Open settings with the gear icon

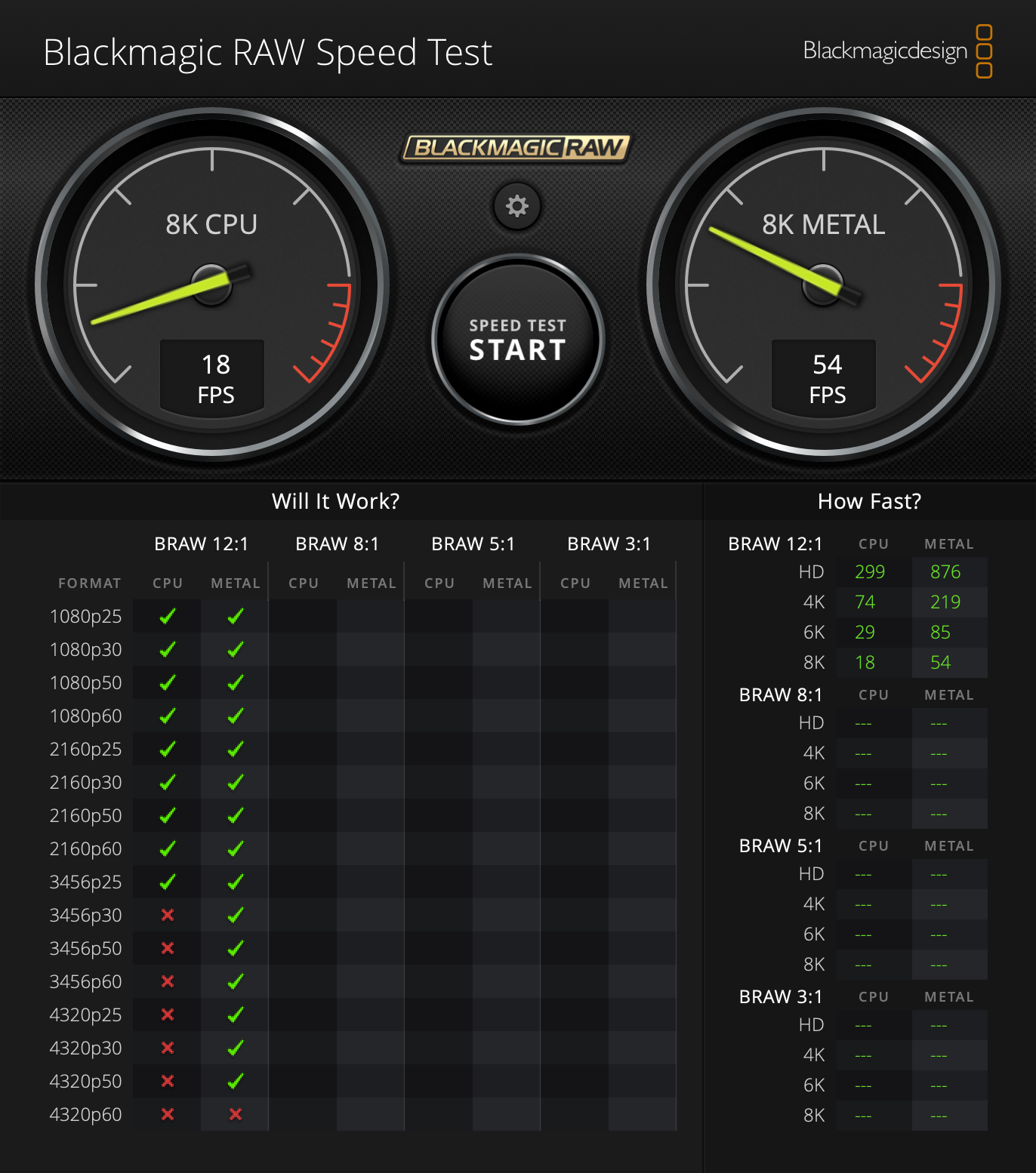point(517,206)
